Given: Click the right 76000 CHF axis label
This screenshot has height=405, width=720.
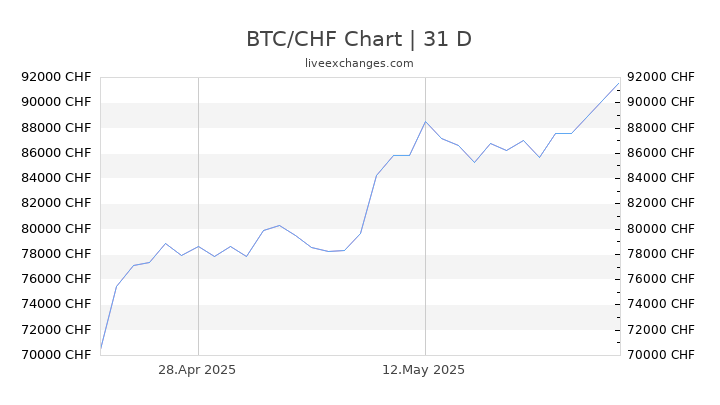Looking at the screenshot, I should 661,279.
